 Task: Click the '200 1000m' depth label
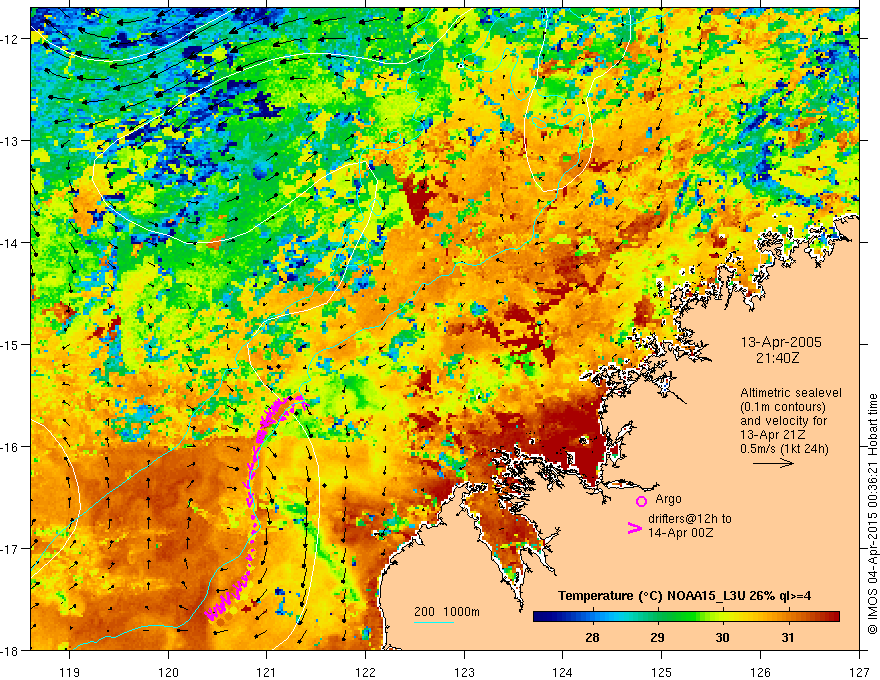point(447,612)
